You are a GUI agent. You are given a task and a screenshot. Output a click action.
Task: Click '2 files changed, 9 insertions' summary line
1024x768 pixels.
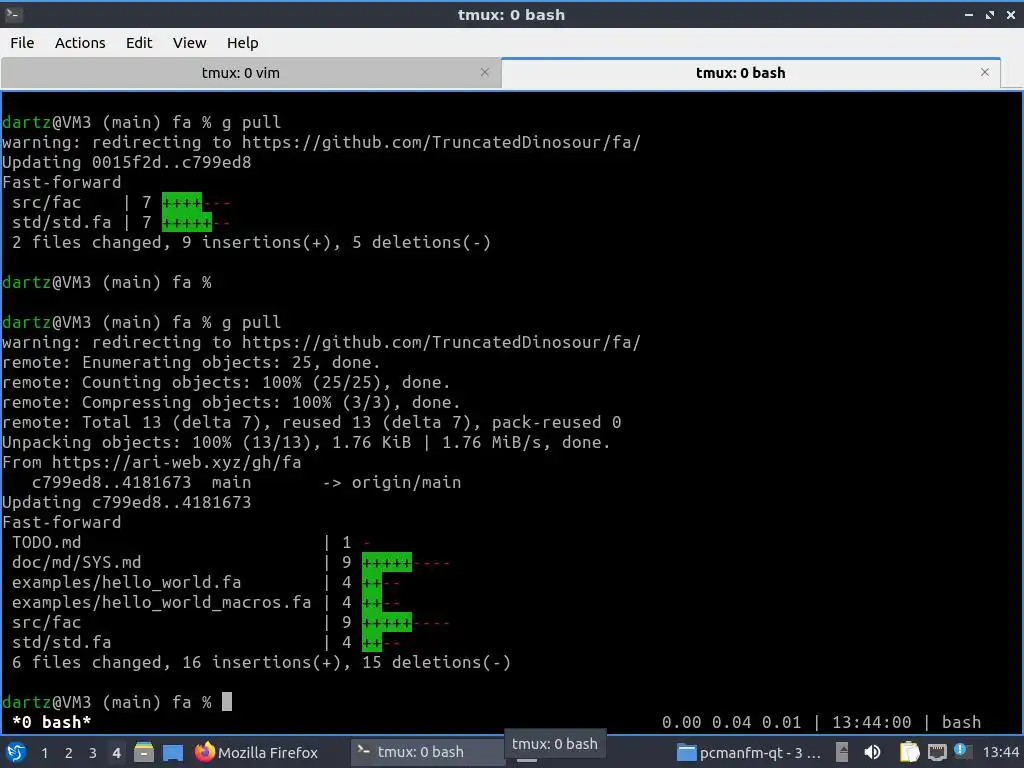pos(251,242)
